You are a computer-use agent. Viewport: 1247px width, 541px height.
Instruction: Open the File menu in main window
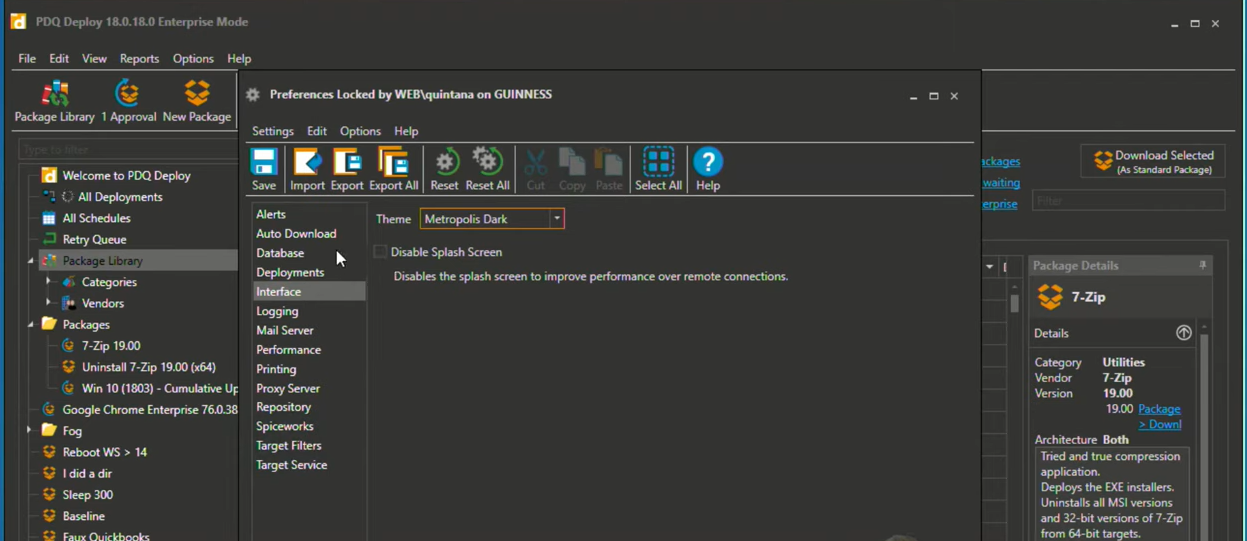tap(27, 59)
